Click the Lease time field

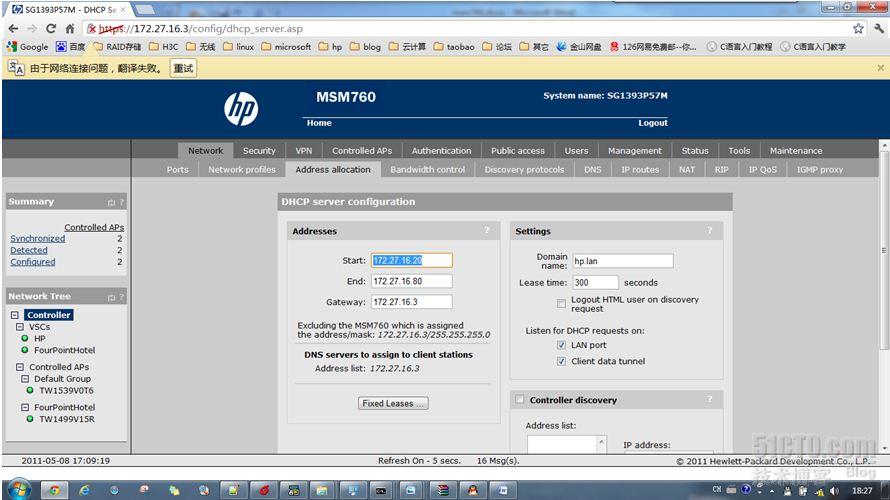(x=595, y=282)
